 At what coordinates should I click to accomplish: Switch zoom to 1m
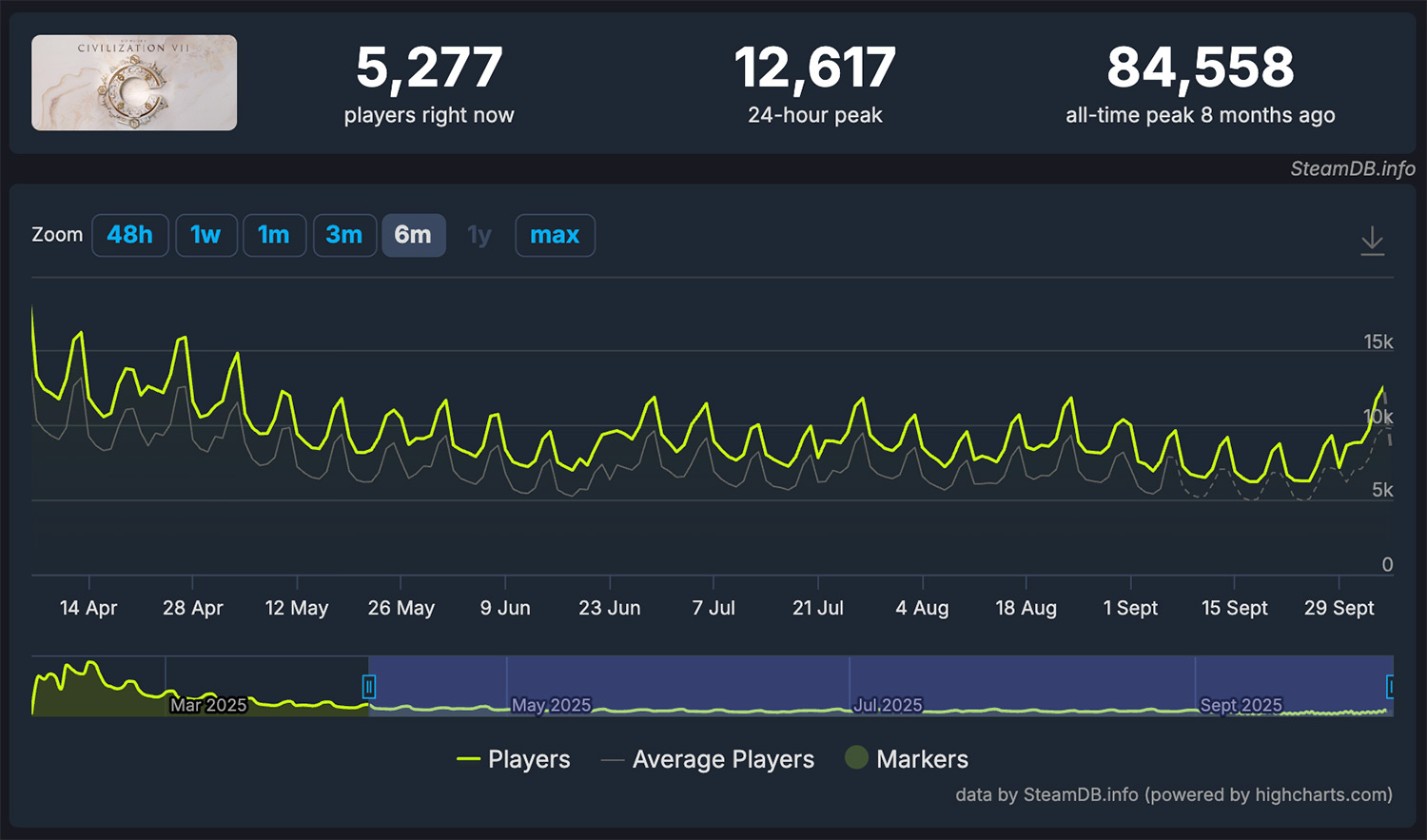274,235
